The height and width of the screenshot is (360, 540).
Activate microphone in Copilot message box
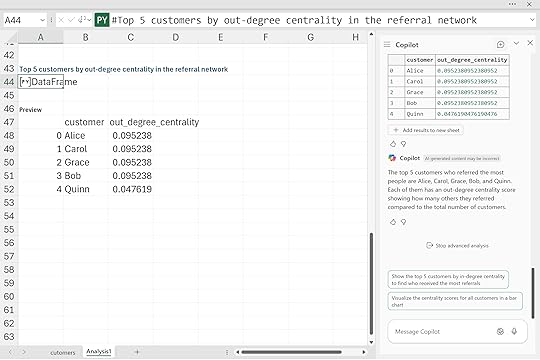tap(514, 331)
